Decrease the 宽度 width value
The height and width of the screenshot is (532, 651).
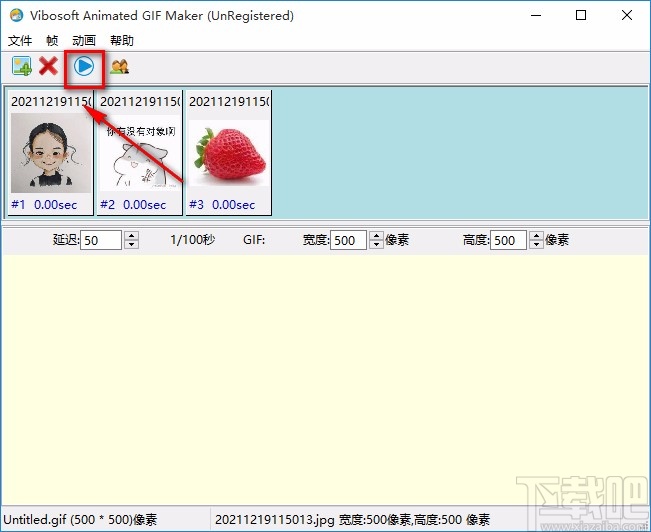click(376, 245)
